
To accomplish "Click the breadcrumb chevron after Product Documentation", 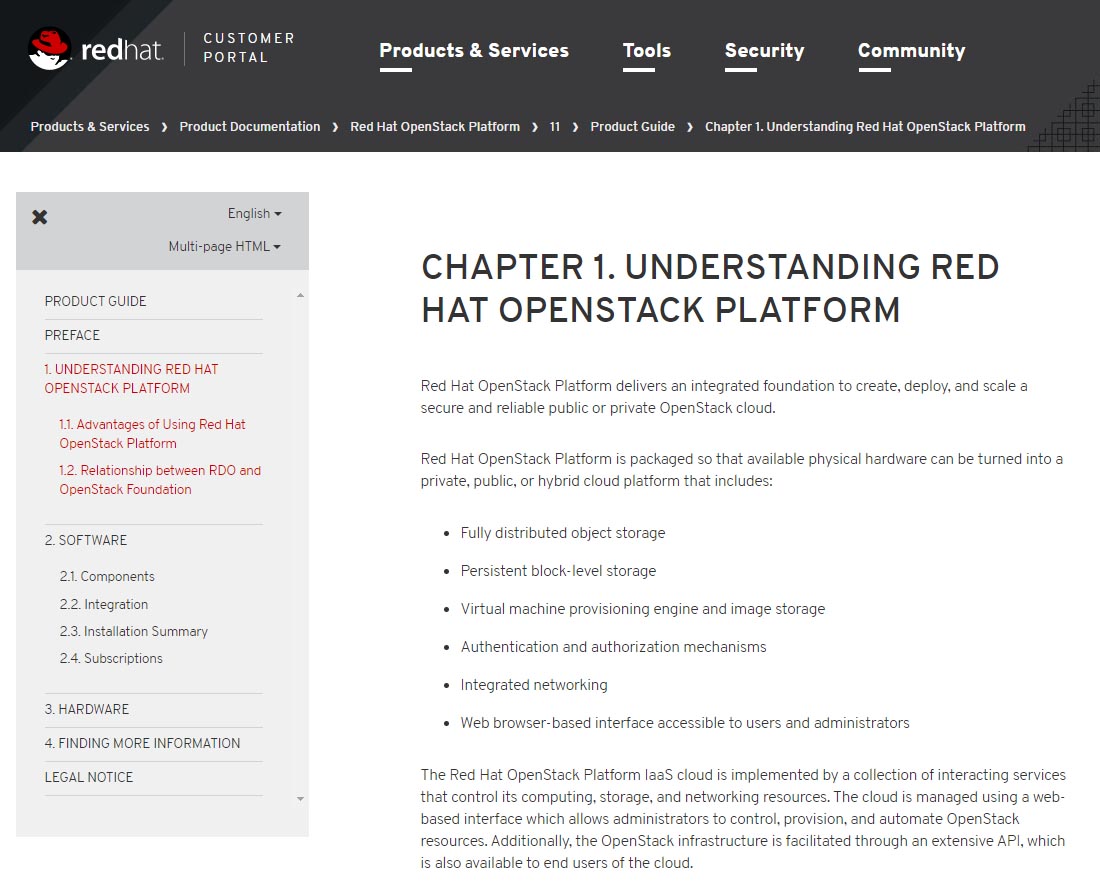I will pos(335,127).
